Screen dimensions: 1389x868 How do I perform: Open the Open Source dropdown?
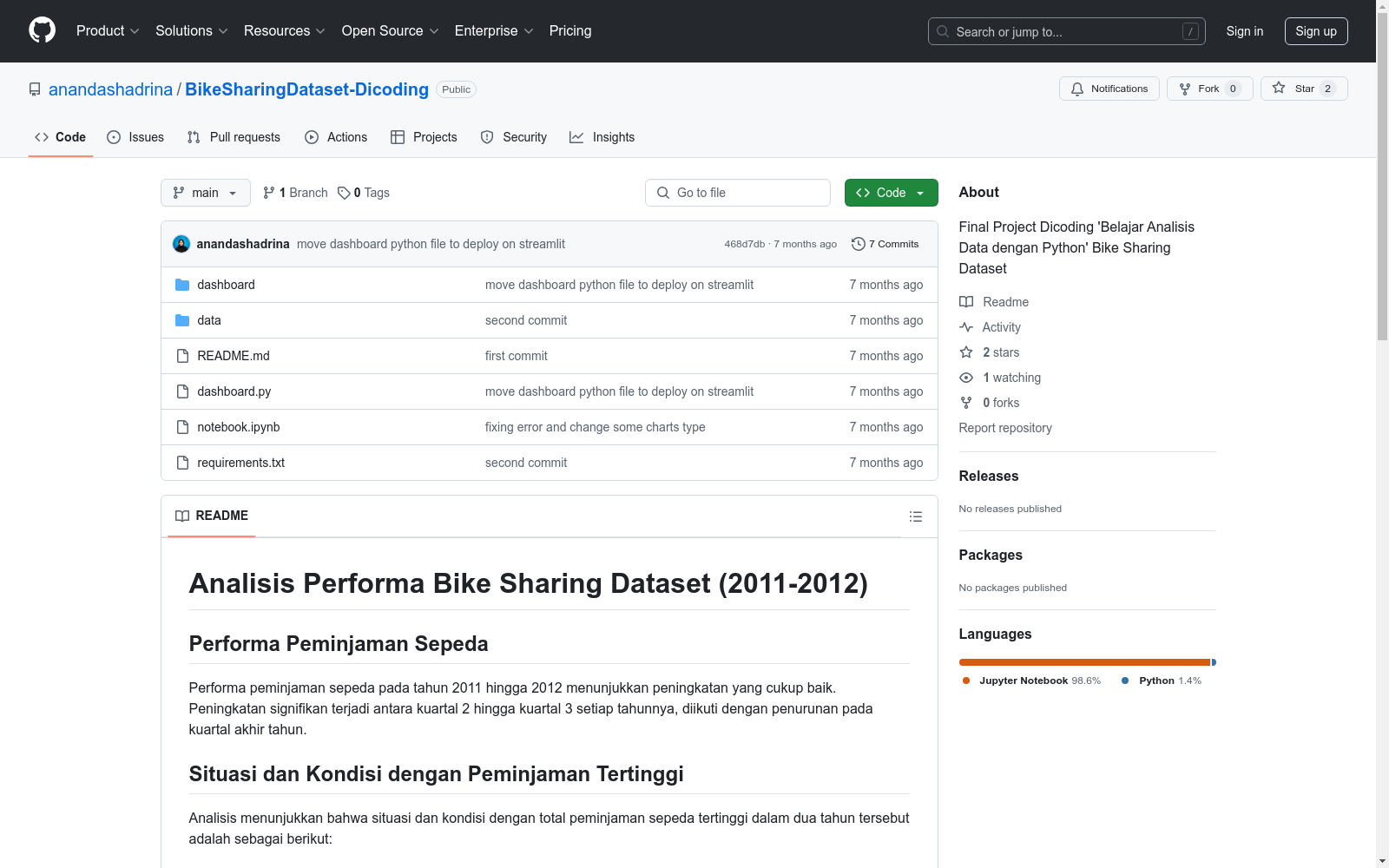(x=391, y=31)
